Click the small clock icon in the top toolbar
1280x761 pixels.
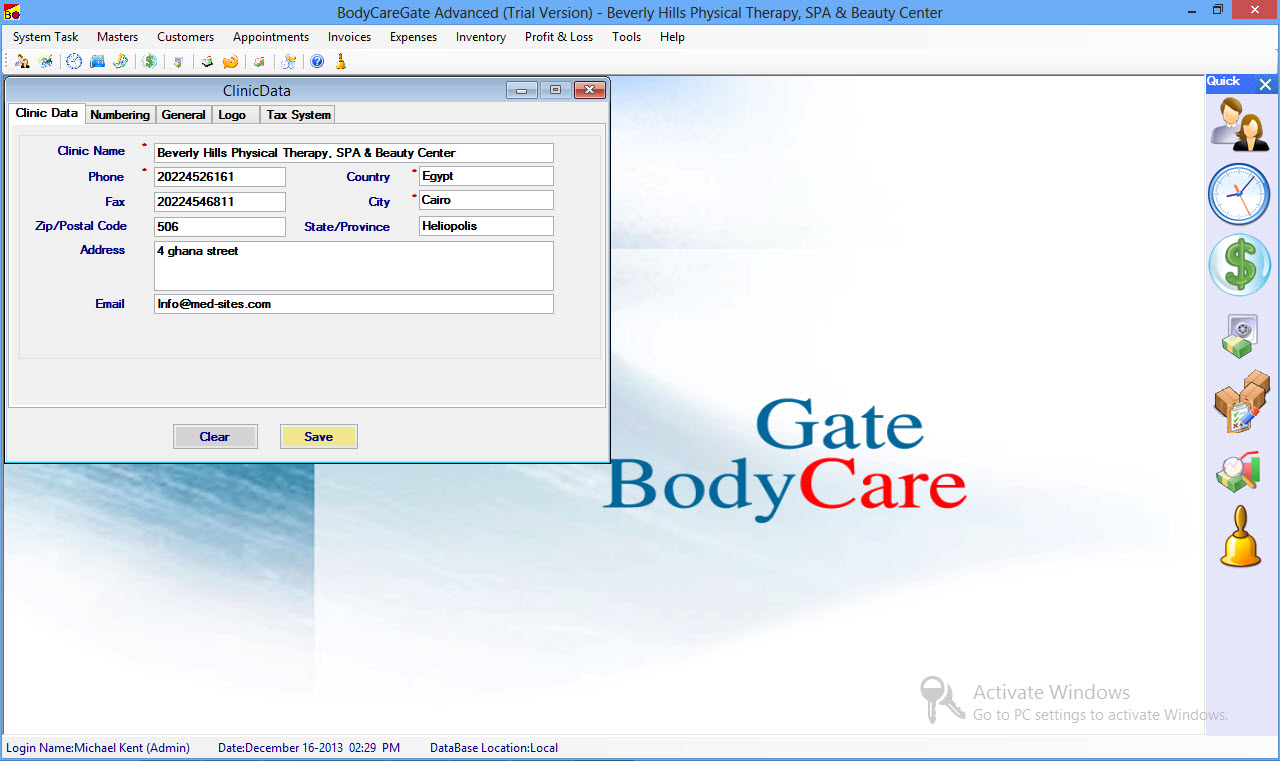click(74, 62)
